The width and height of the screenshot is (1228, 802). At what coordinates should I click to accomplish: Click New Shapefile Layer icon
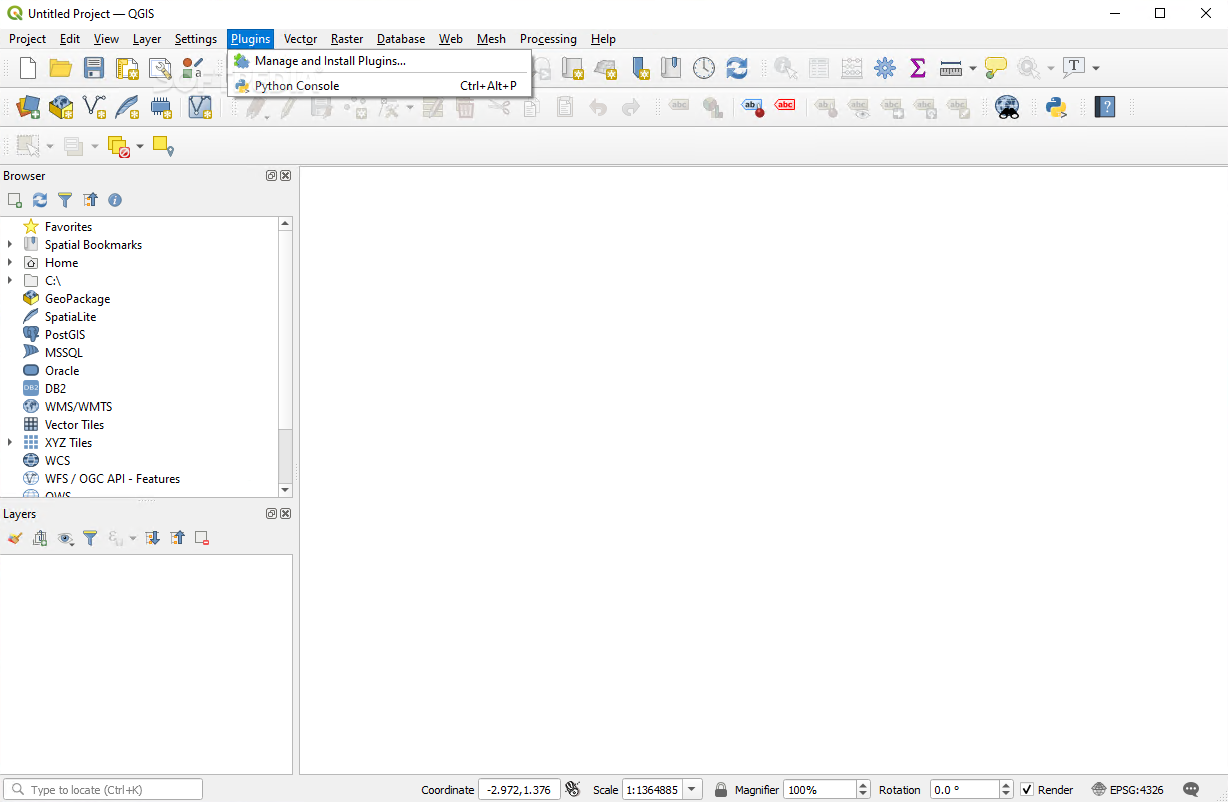click(x=94, y=107)
